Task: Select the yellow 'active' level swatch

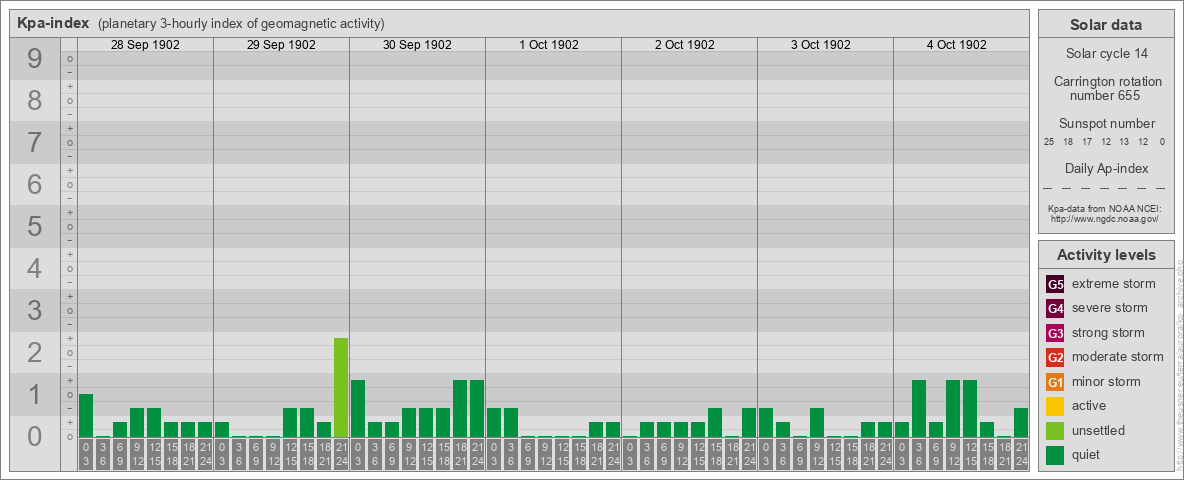Action: pyautogui.click(x=1055, y=406)
